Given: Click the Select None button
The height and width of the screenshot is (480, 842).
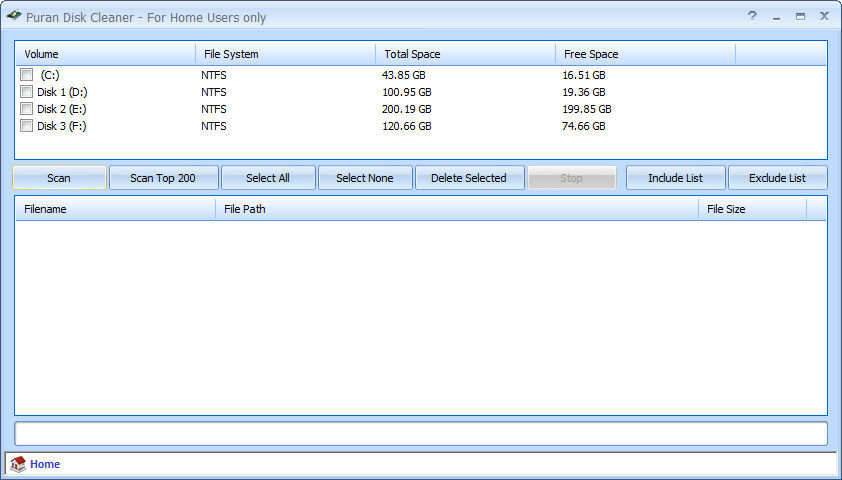Looking at the screenshot, I should point(365,178).
